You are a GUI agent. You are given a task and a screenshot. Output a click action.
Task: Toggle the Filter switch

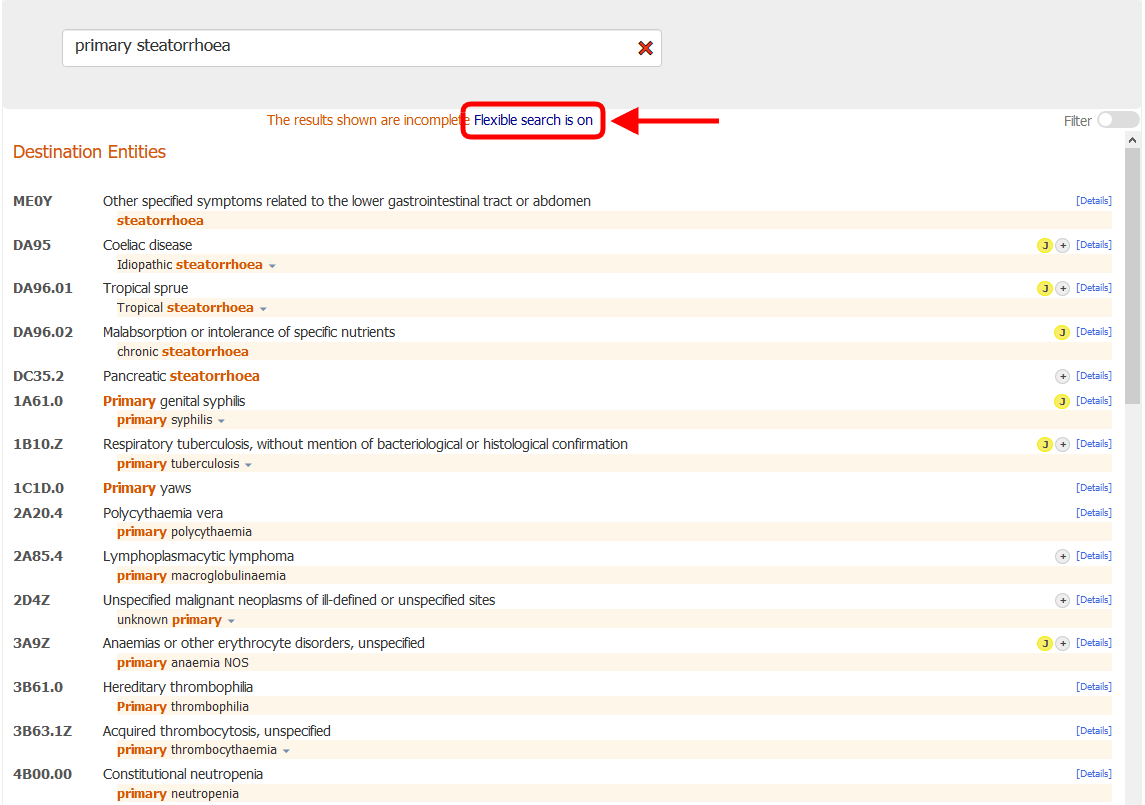pos(1117,120)
